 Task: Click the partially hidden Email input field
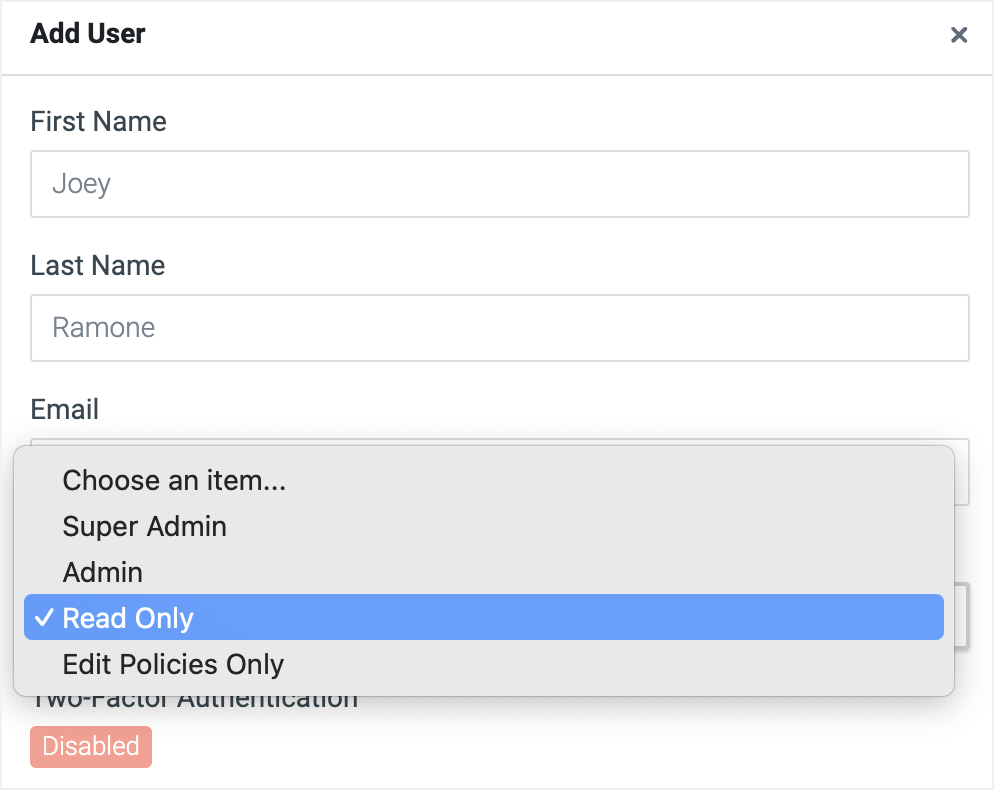962,472
